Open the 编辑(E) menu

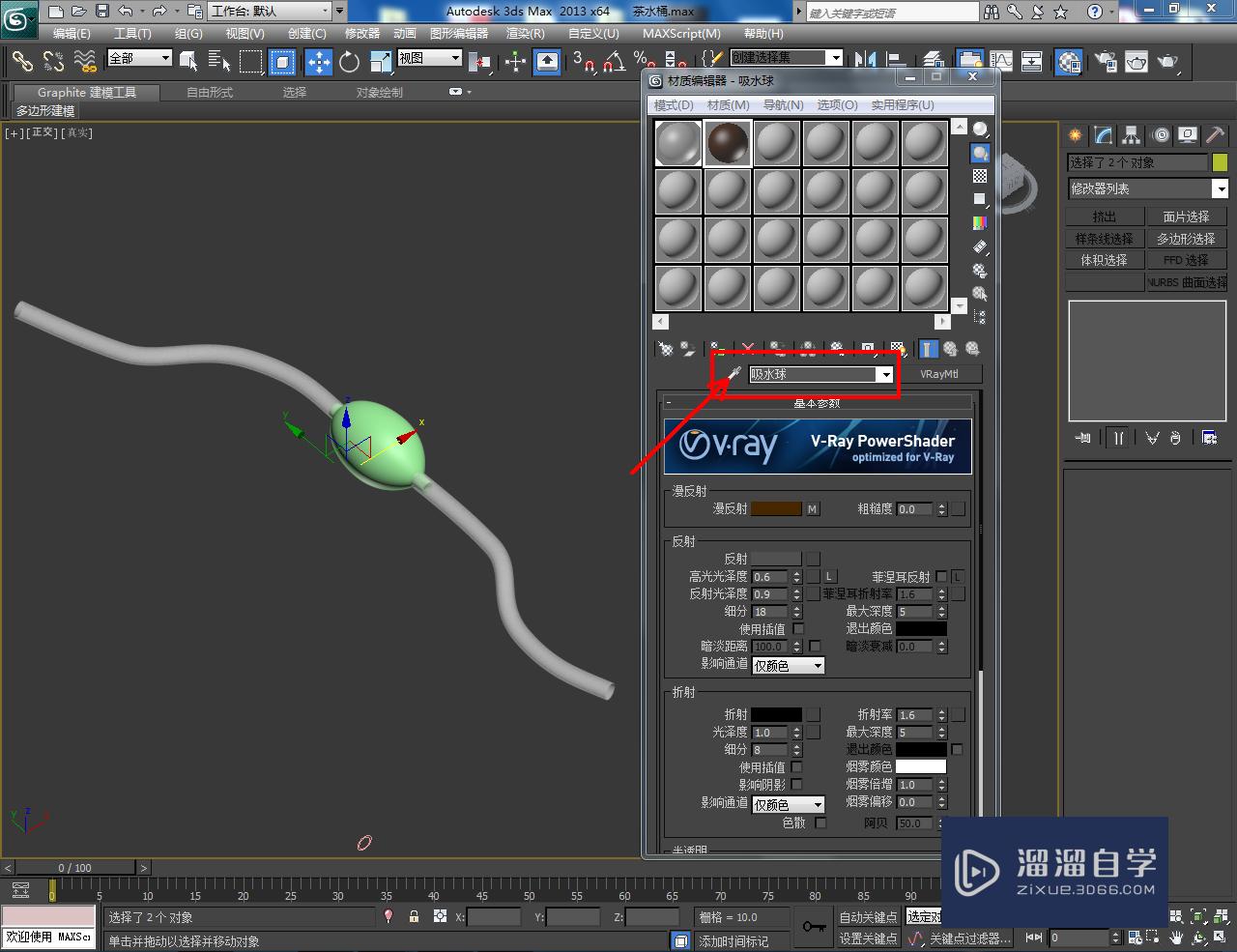pyautogui.click(x=72, y=33)
